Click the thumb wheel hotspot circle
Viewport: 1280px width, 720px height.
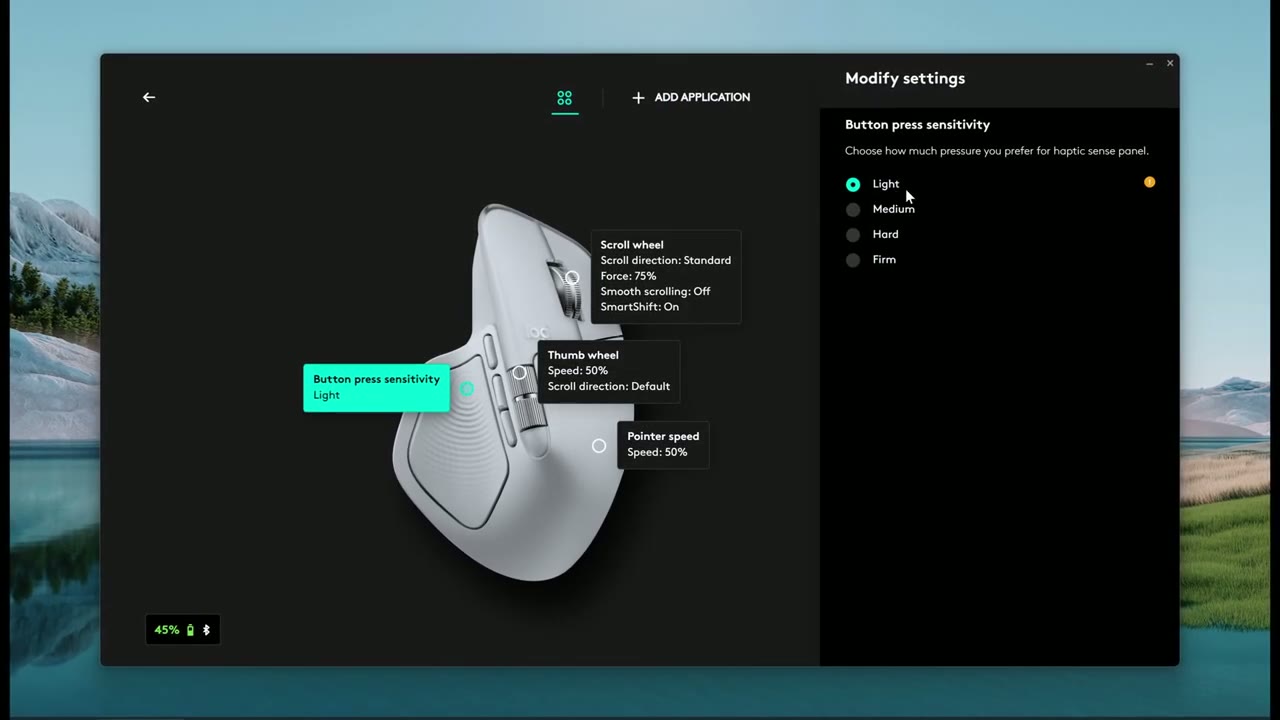point(519,372)
